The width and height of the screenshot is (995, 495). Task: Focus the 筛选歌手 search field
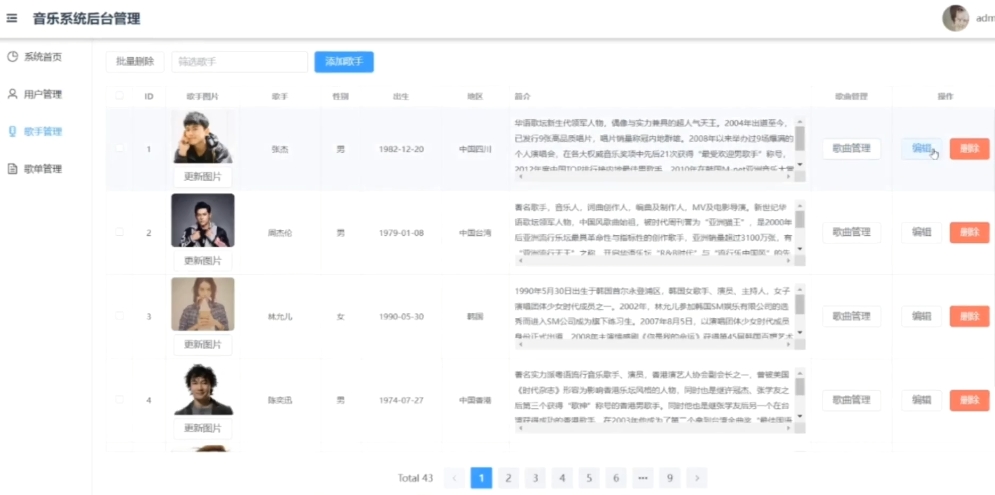pos(239,62)
